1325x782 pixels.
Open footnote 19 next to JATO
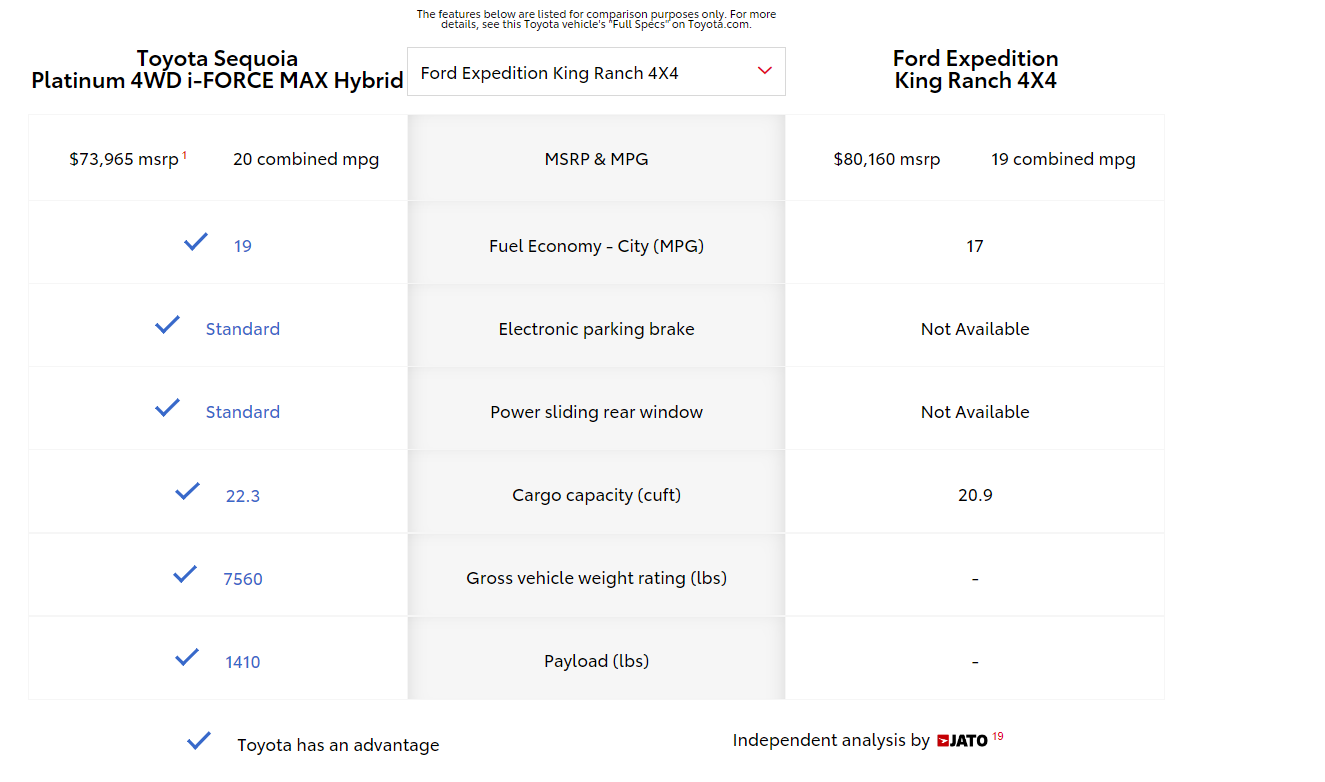click(x=998, y=737)
